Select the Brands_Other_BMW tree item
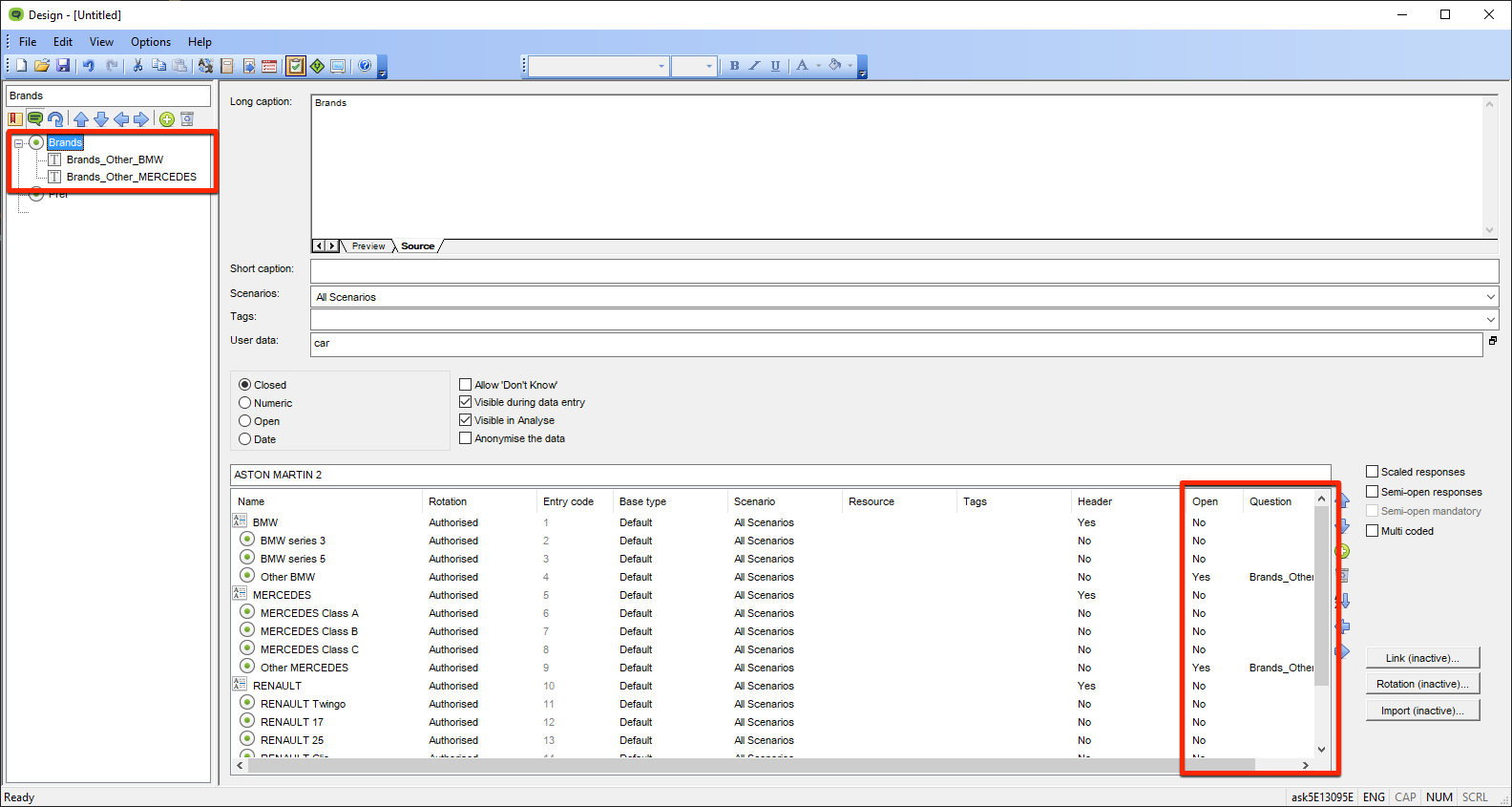Image resolution: width=1512 pixels, height=807 pixels. [x=115, y=159]
